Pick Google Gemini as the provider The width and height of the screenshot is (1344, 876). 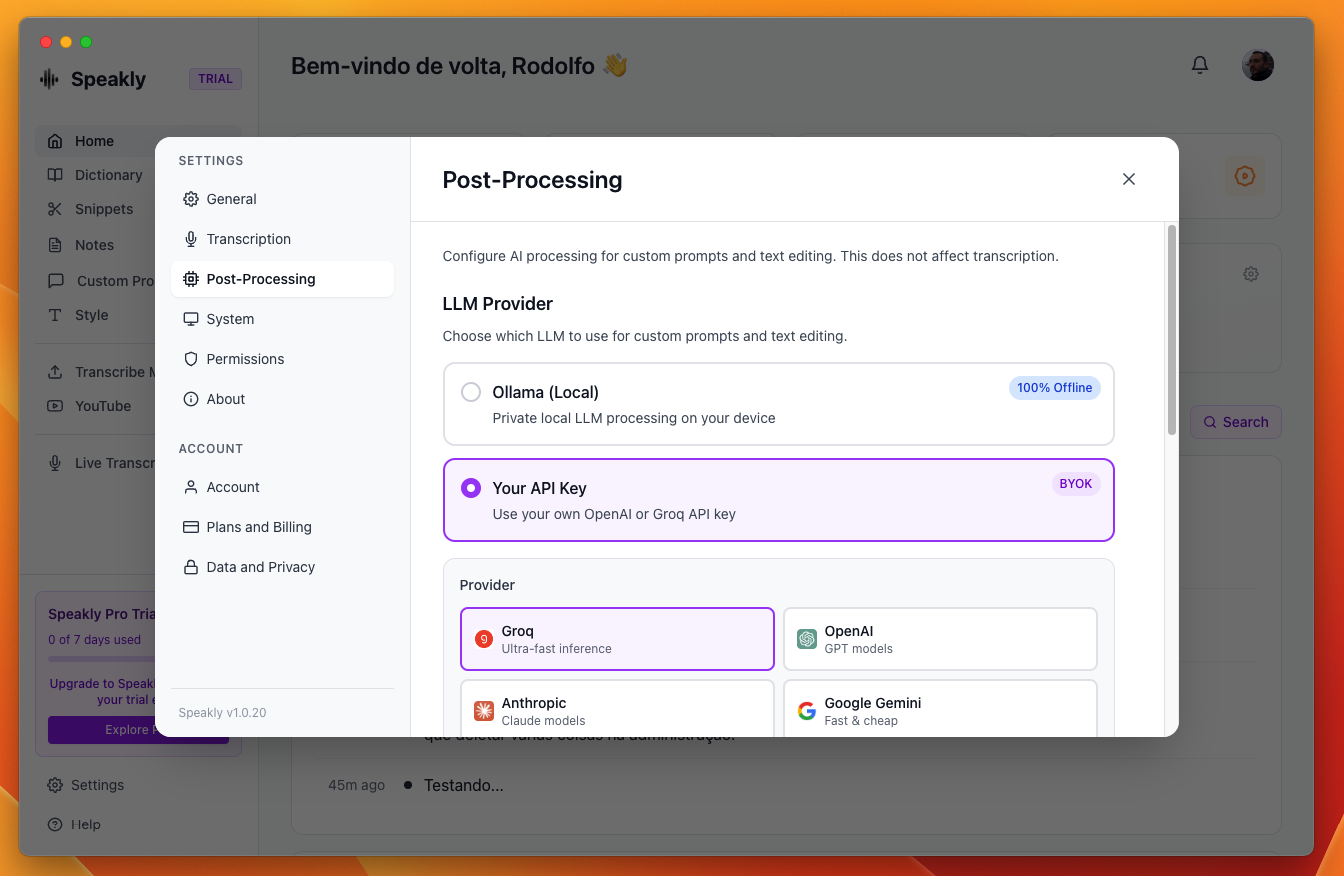pos(939,710)
